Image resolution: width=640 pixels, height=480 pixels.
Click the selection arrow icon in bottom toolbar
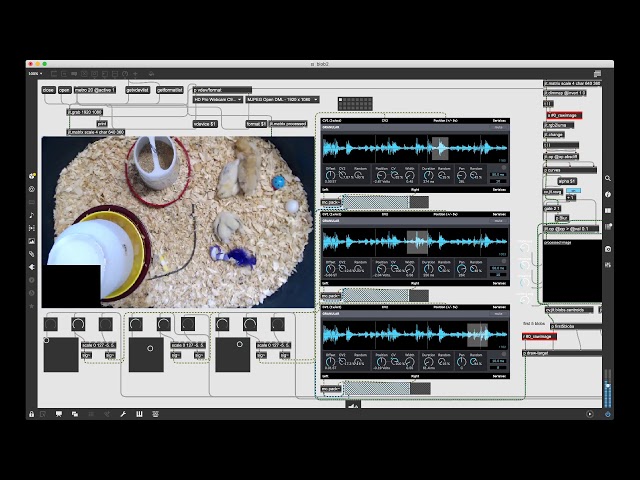coord(43,414)
